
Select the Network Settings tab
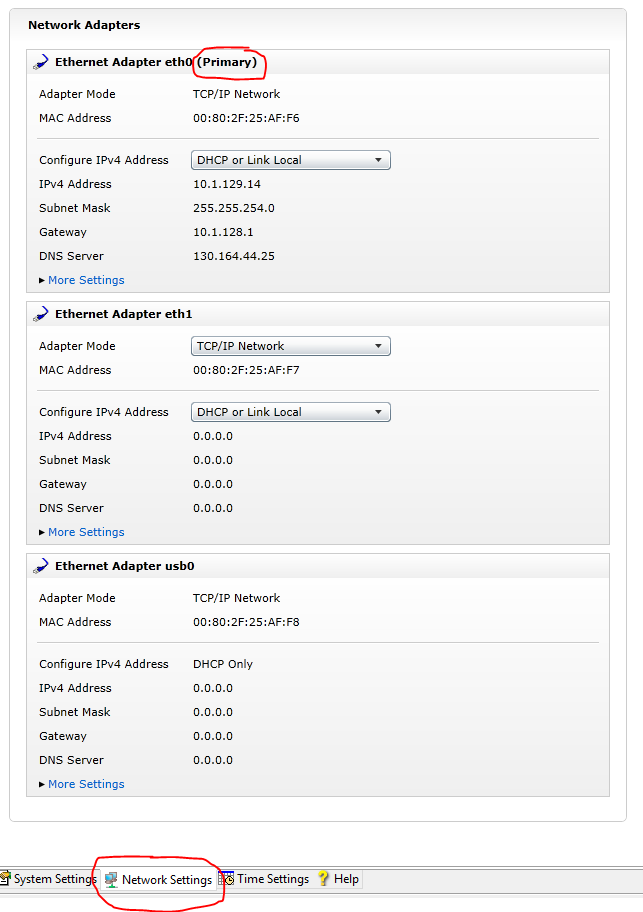click(x=165, y=879)
